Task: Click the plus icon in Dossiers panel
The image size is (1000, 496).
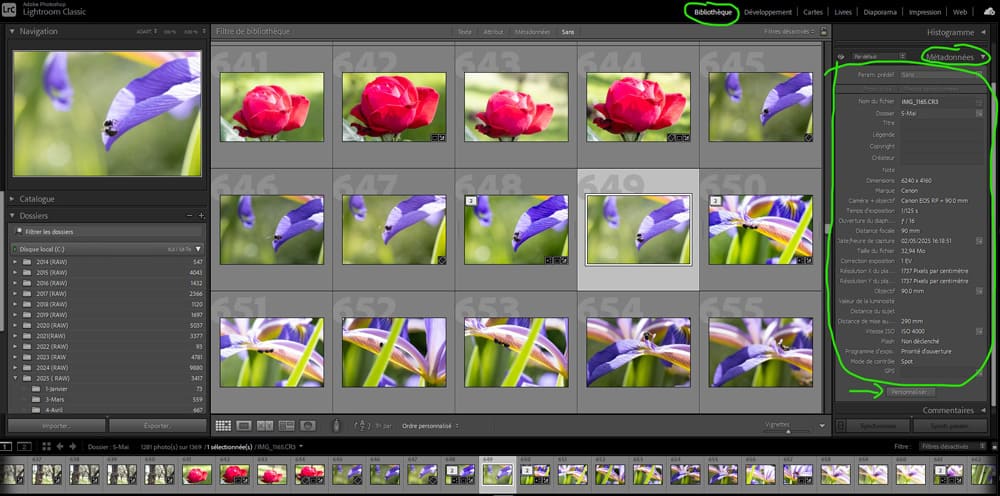Action: pos(201,216)
